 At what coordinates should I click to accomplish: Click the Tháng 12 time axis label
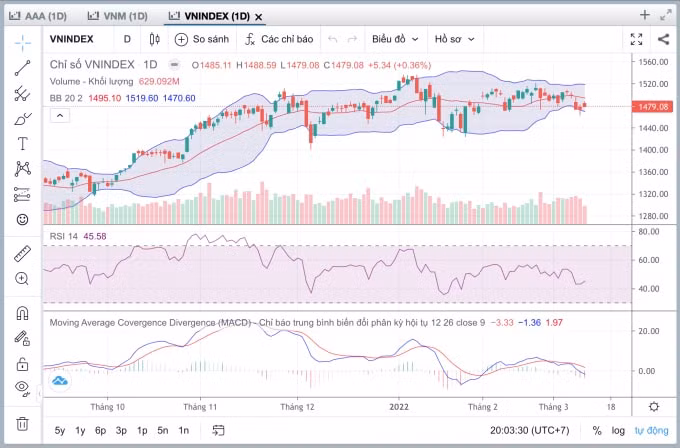tap(297, 407)
